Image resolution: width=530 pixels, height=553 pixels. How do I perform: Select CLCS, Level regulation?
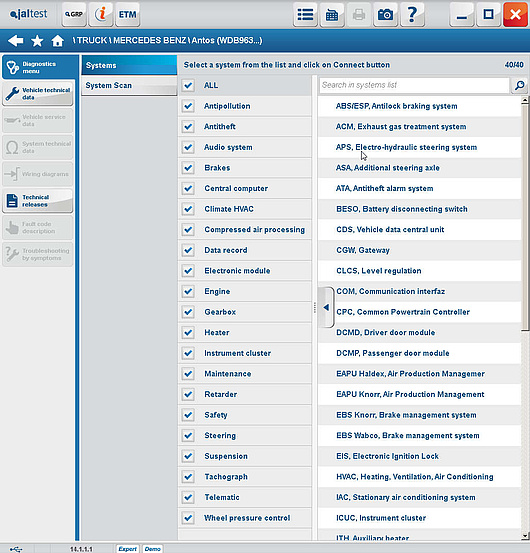click(x=420, y=271)
